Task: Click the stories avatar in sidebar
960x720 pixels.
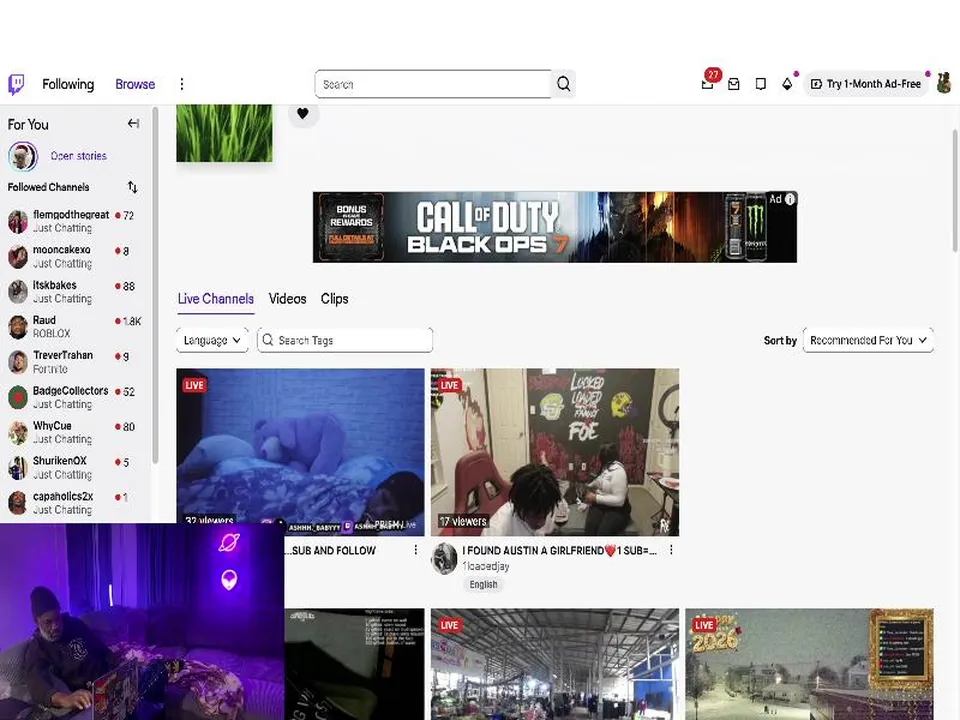Action: point(23,156)
